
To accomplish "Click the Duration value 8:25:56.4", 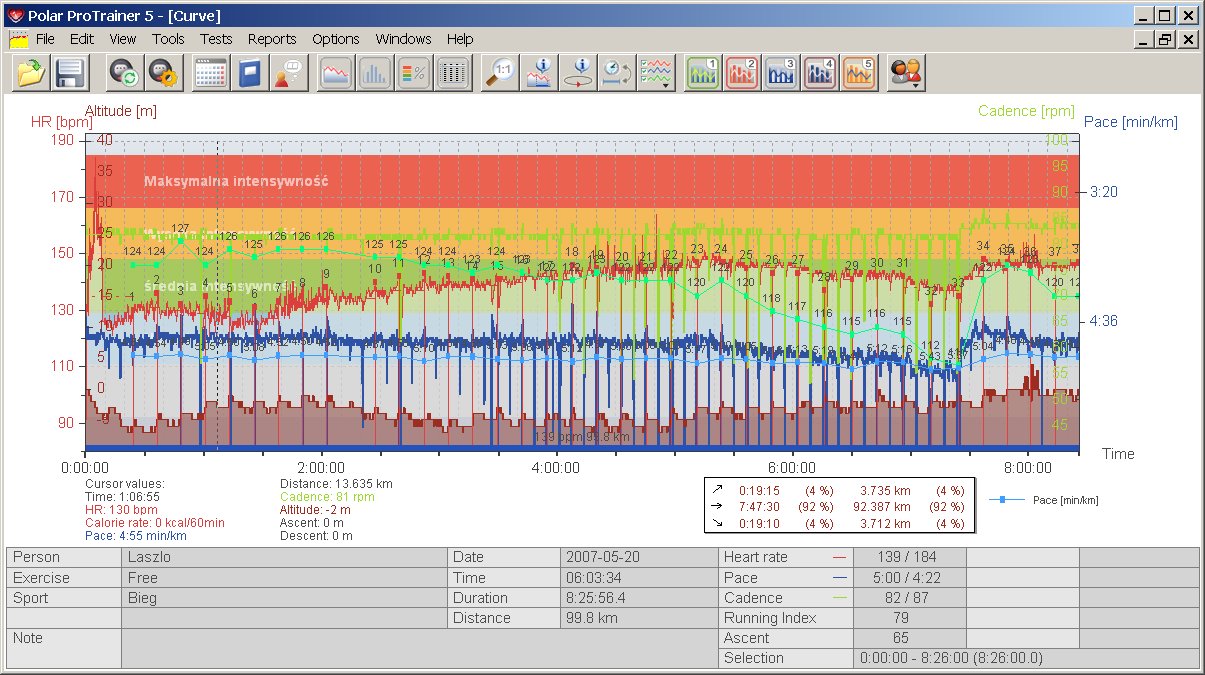I will coord(639,597).
